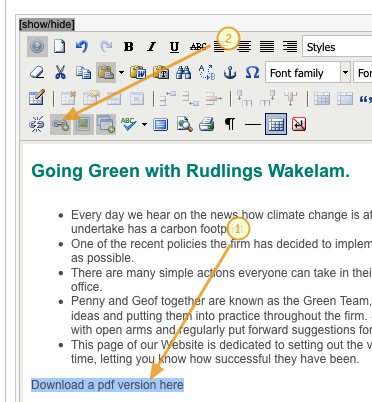Click the bullet starting 'There are many simple actions'
Viewport: 372px width, 402px height.
pyautogui.click(x=221, y=280)
